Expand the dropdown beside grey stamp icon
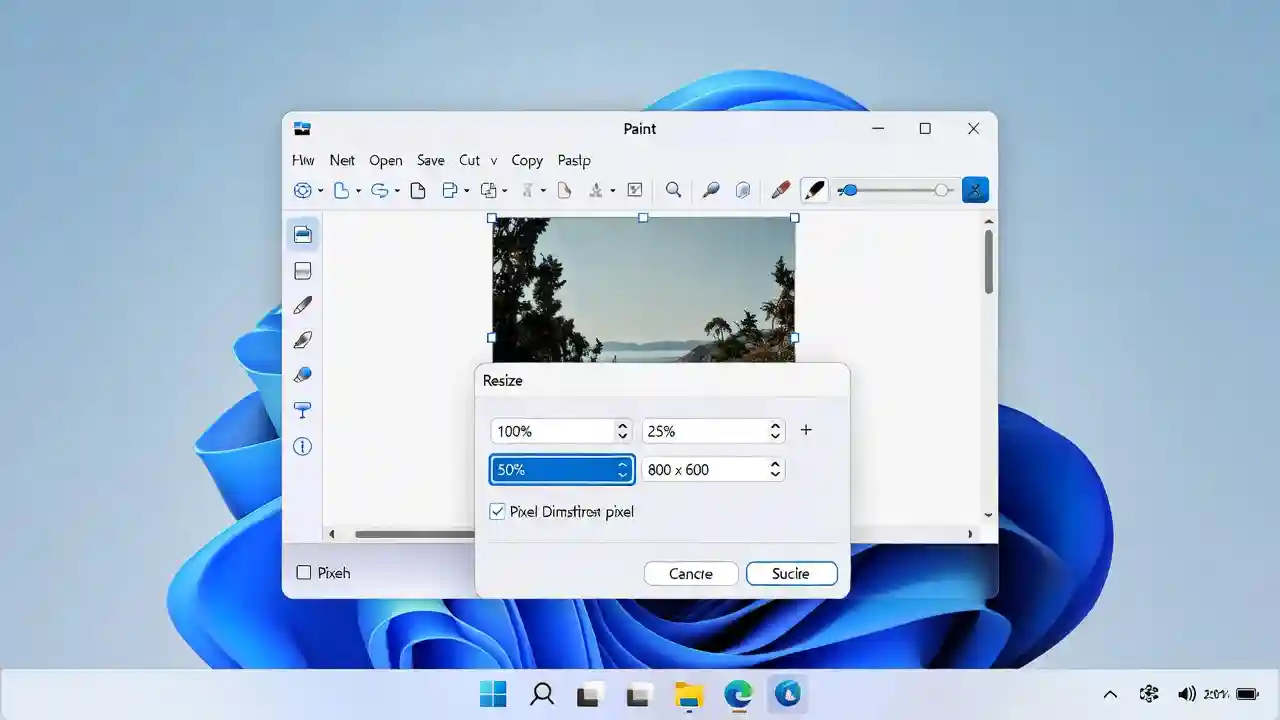Screen dimensions: 1280x720 [x=612, y=191]
